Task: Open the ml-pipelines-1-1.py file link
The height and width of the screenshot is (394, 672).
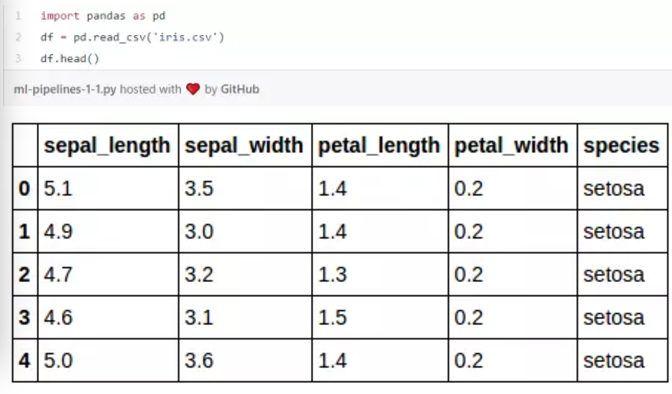Action: (65, 89)
